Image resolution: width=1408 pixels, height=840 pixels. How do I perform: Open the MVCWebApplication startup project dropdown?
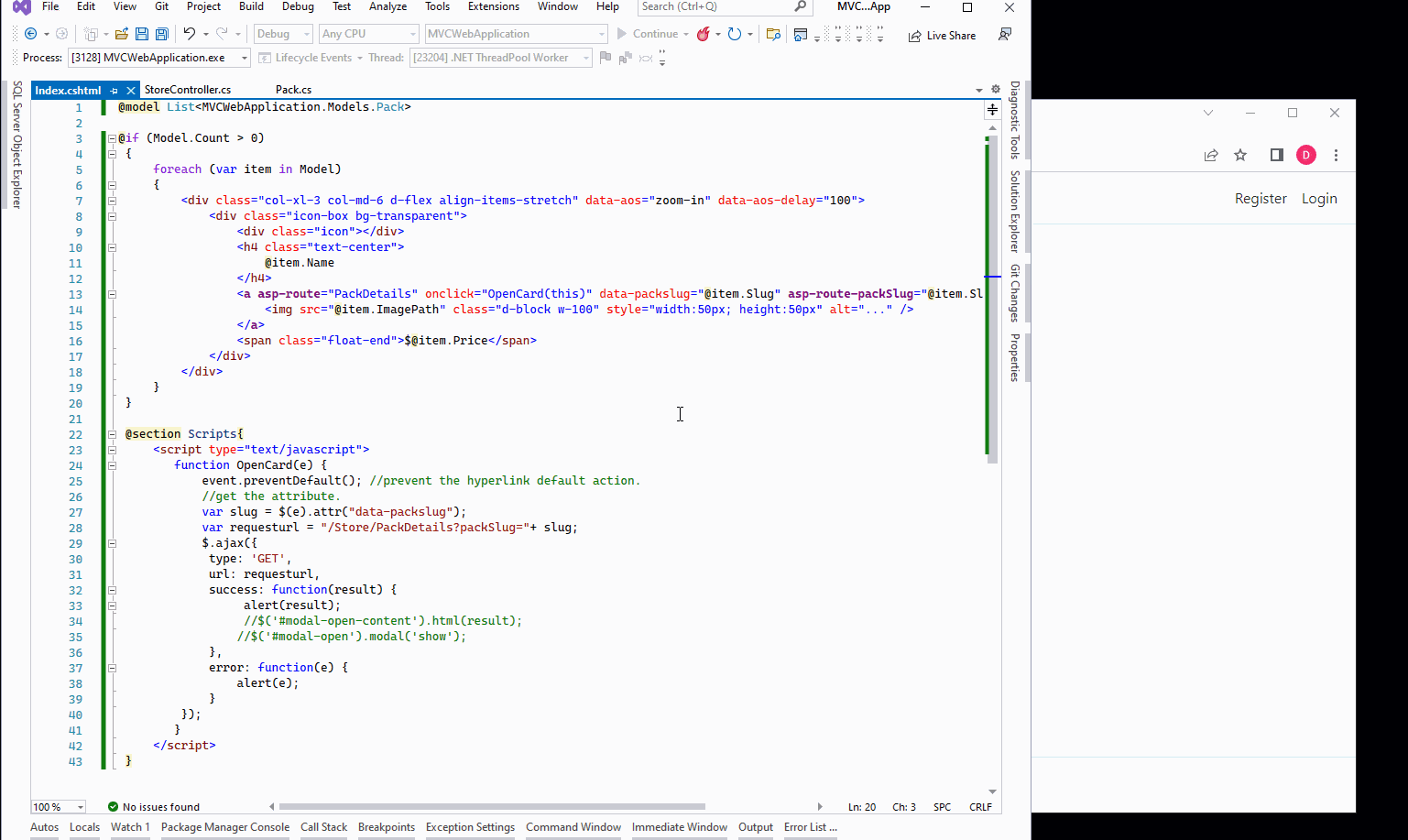point(516,34)
